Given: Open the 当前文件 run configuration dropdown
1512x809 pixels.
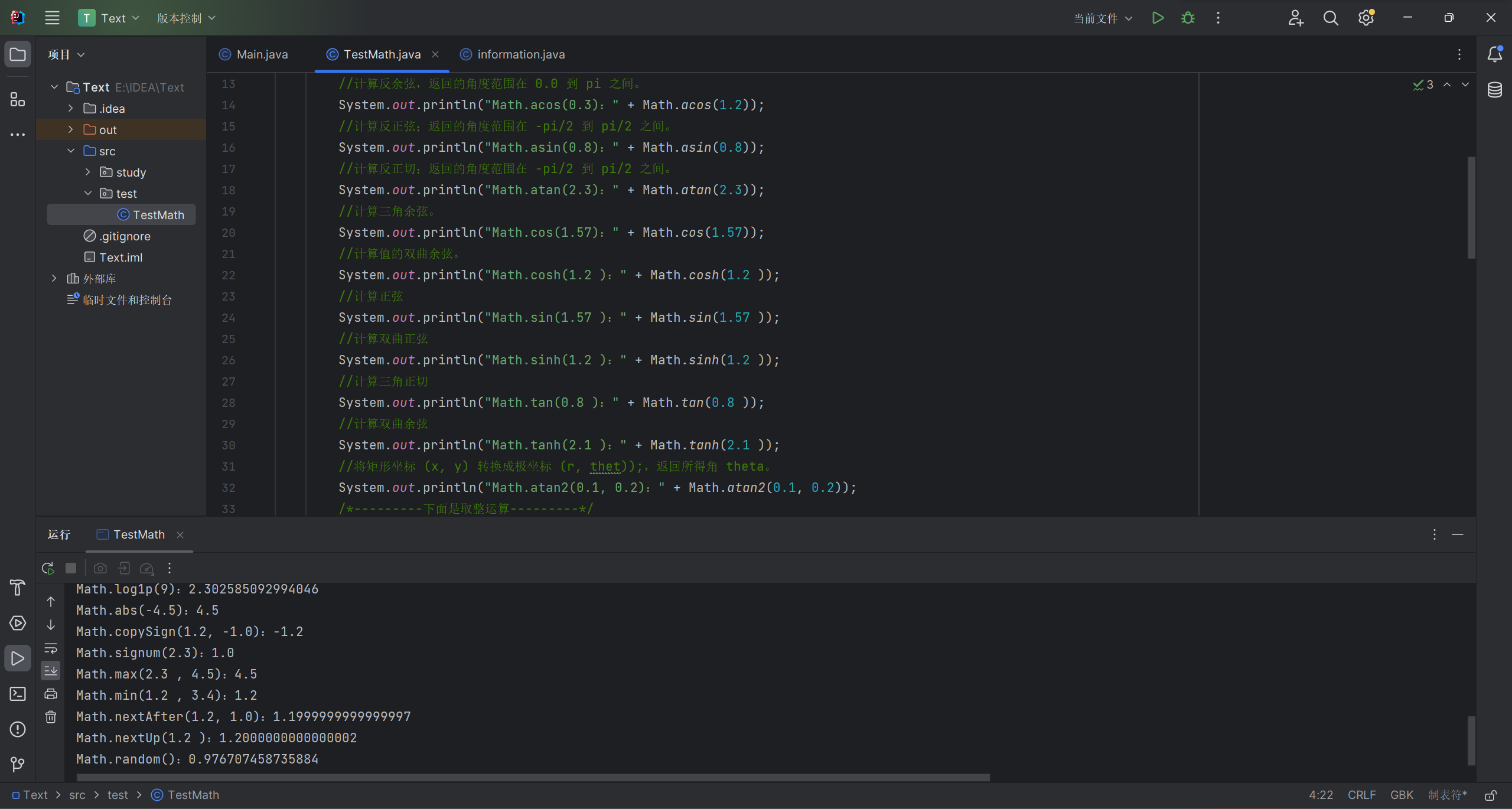Looking at the screenshot, I should point(1102,18).
